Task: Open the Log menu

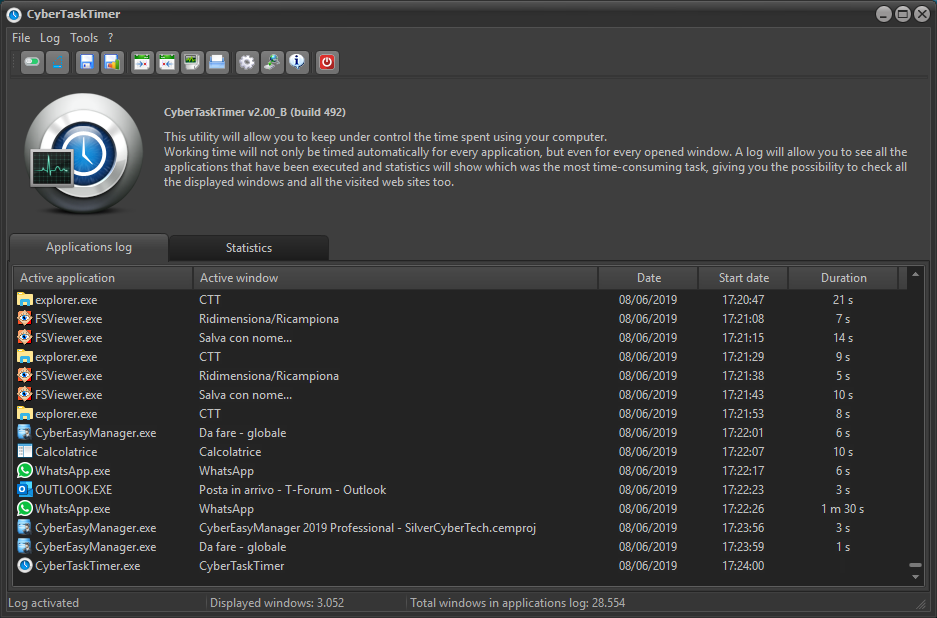Action: tap(50, 38)
